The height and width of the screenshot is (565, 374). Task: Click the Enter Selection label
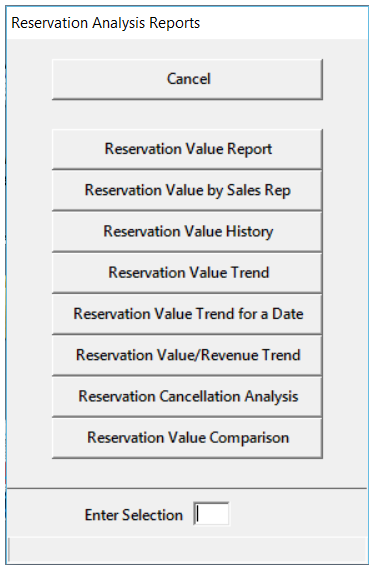click(134, 515)
